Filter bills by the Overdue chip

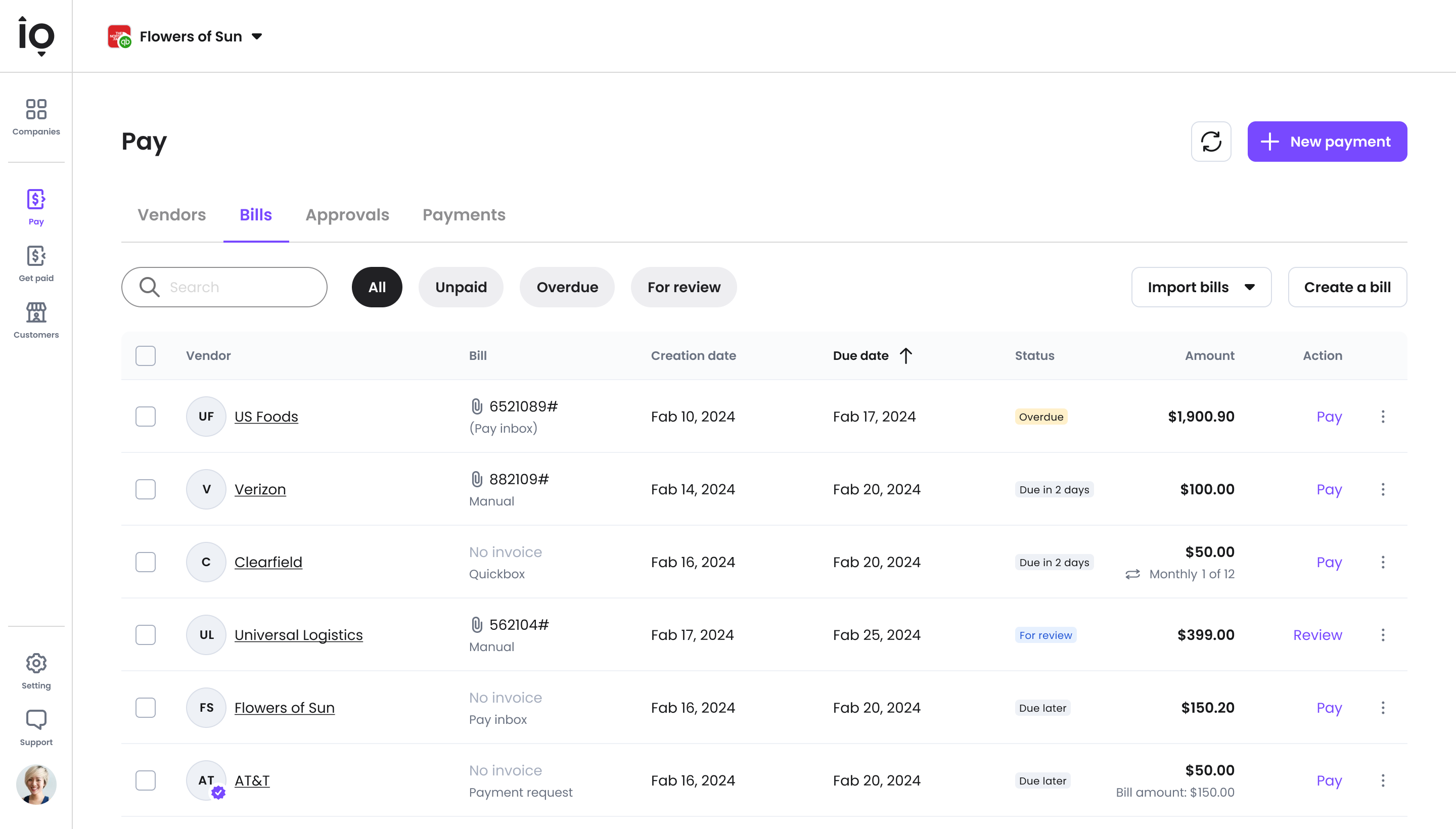coord(567,288)
